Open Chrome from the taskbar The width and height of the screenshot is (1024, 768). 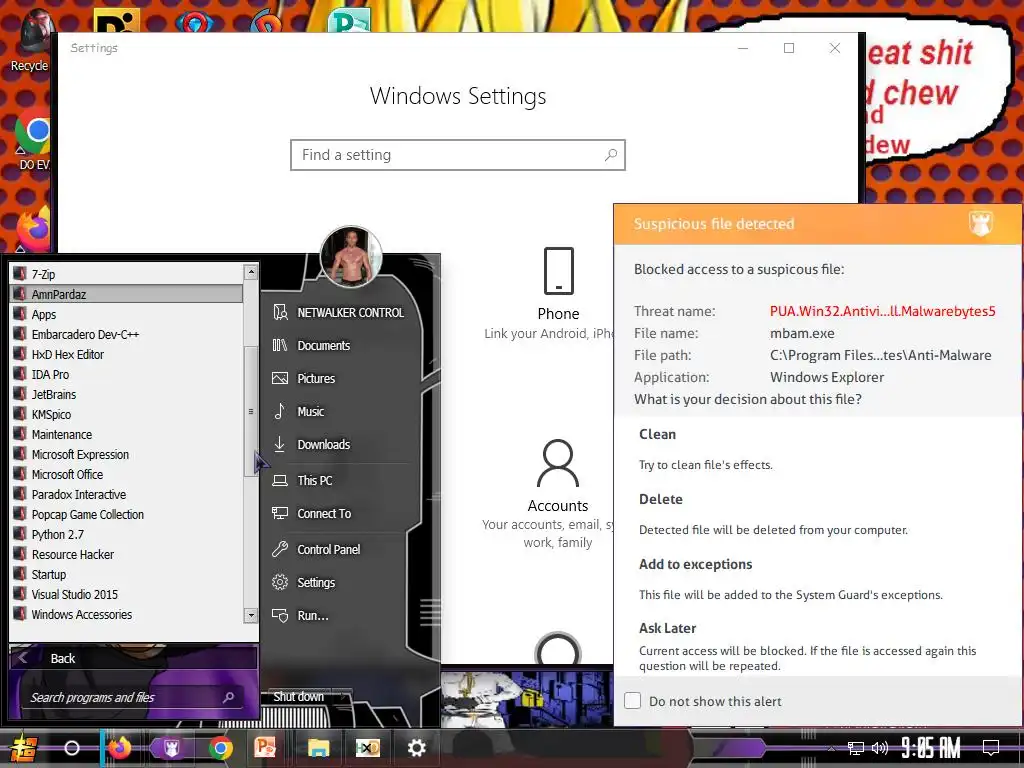pyautogui.click(x=221, y=748)
